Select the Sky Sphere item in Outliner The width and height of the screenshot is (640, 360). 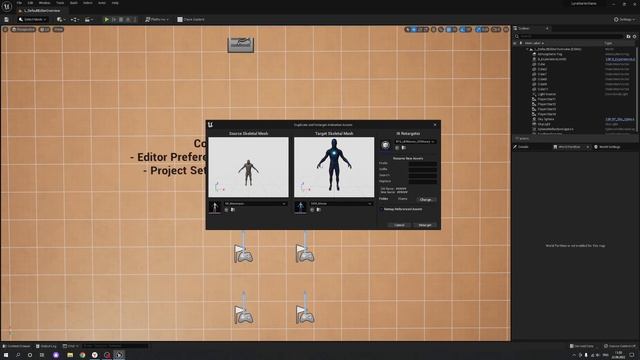(x=546, y=119)
